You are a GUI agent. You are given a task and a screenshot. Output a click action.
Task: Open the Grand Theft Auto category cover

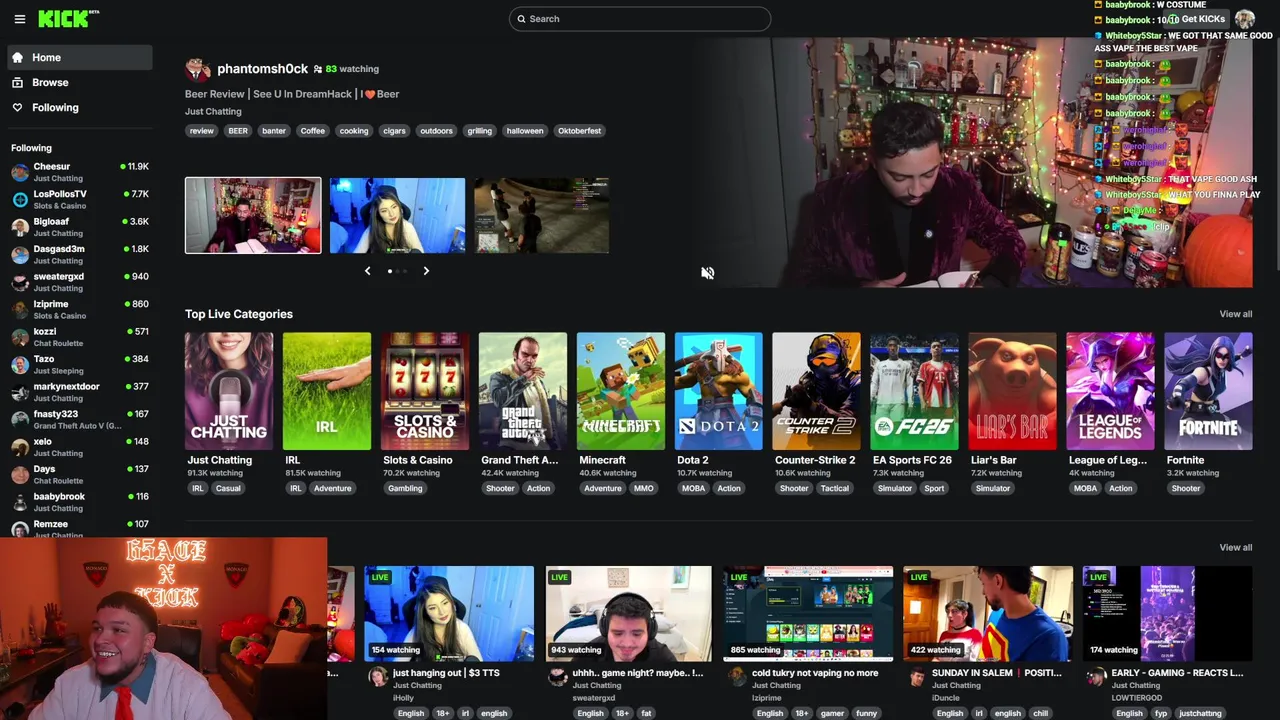click(x=523, y=391)
